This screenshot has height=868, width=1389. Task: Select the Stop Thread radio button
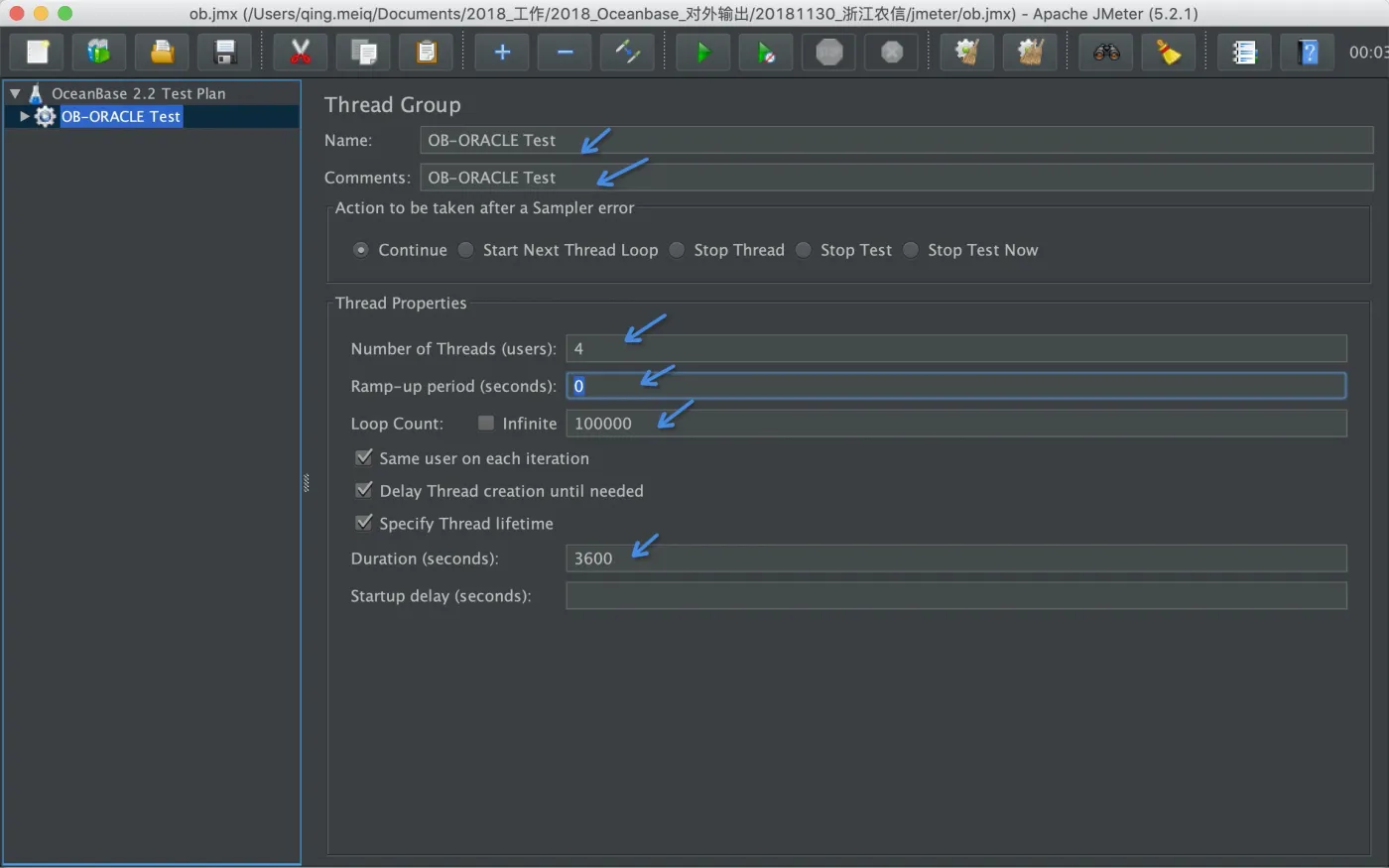point(677,250)
